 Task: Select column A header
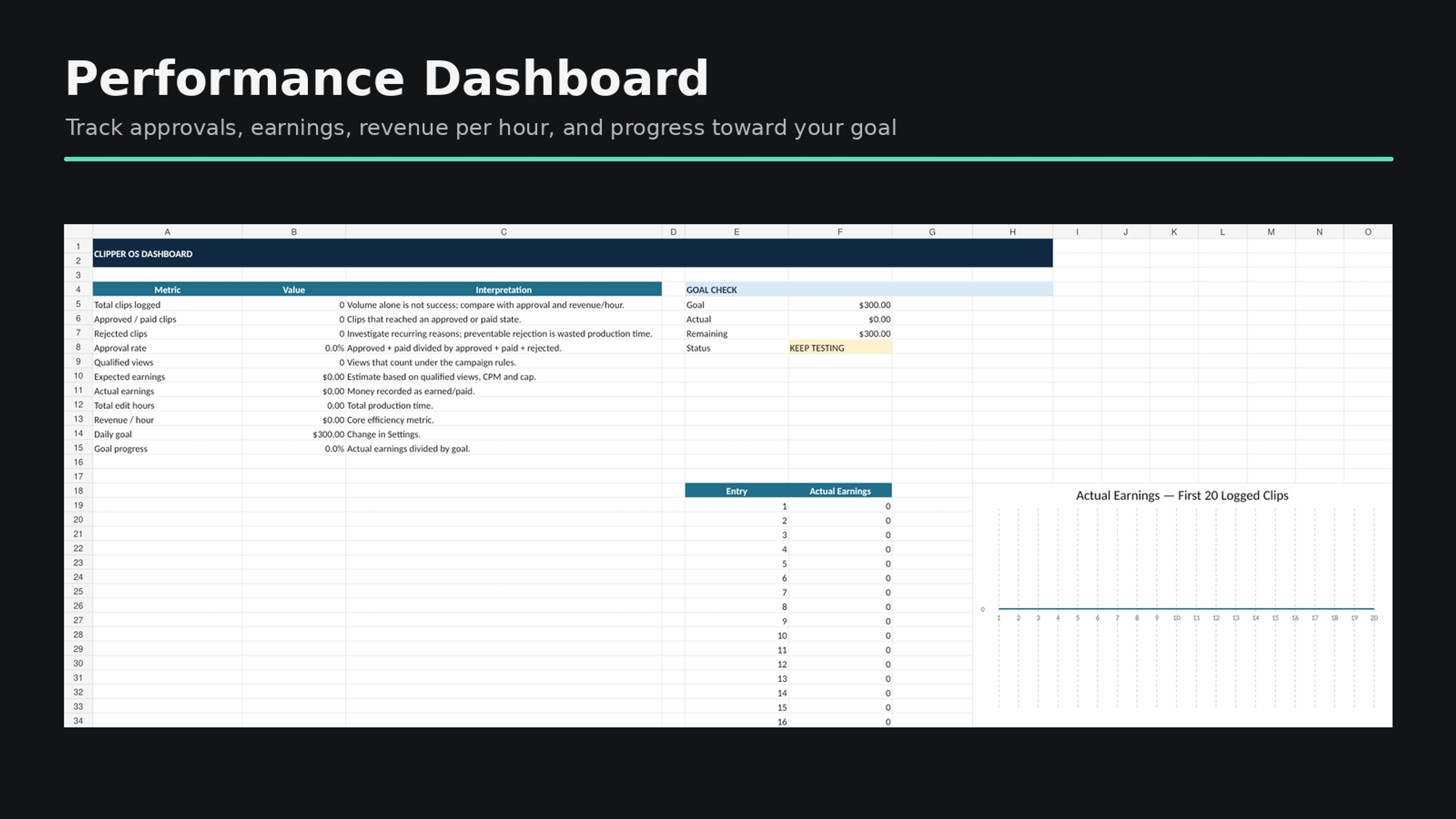tap(167, 231)
